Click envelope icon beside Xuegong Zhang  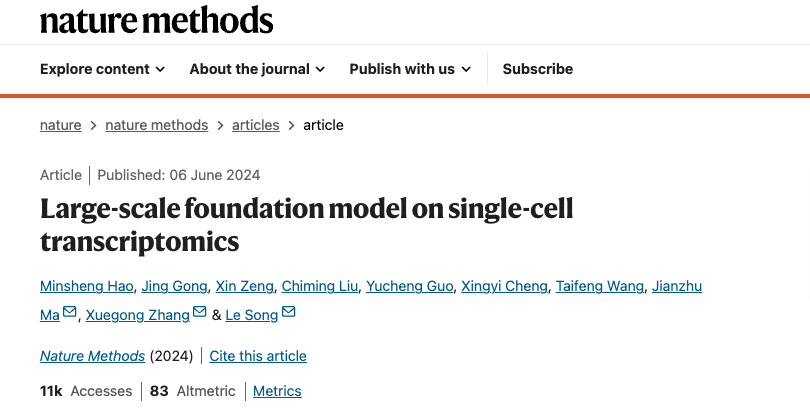[x=200, y=313]
